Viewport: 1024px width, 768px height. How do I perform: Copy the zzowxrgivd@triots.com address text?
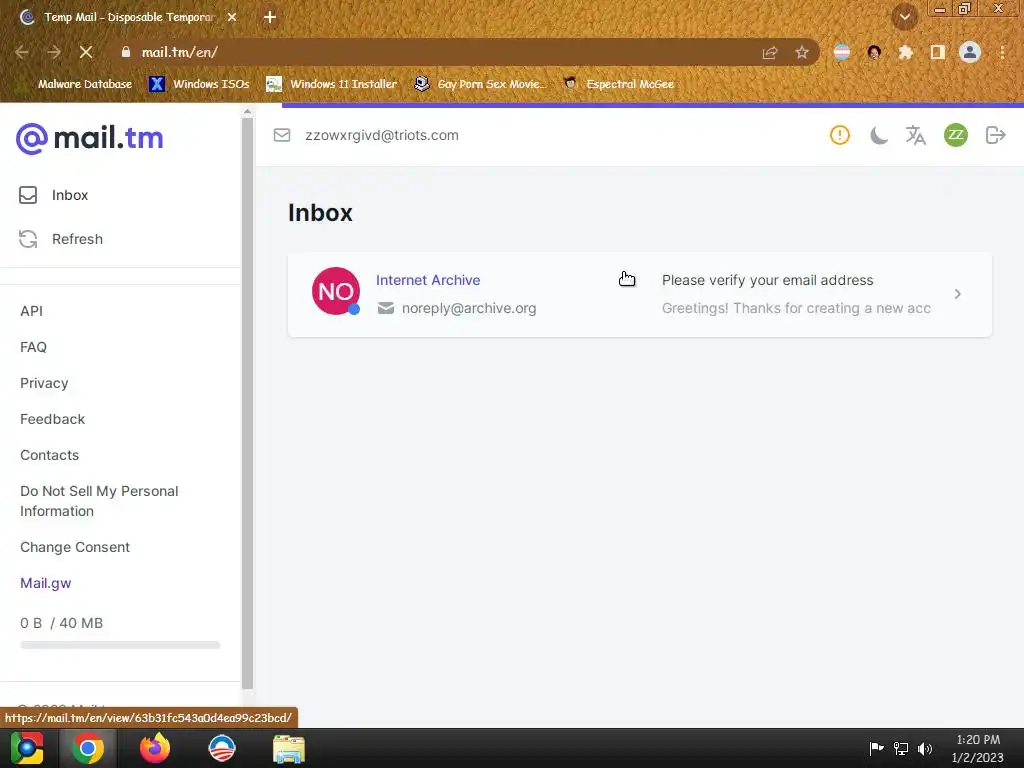click(x=382, y=135)
